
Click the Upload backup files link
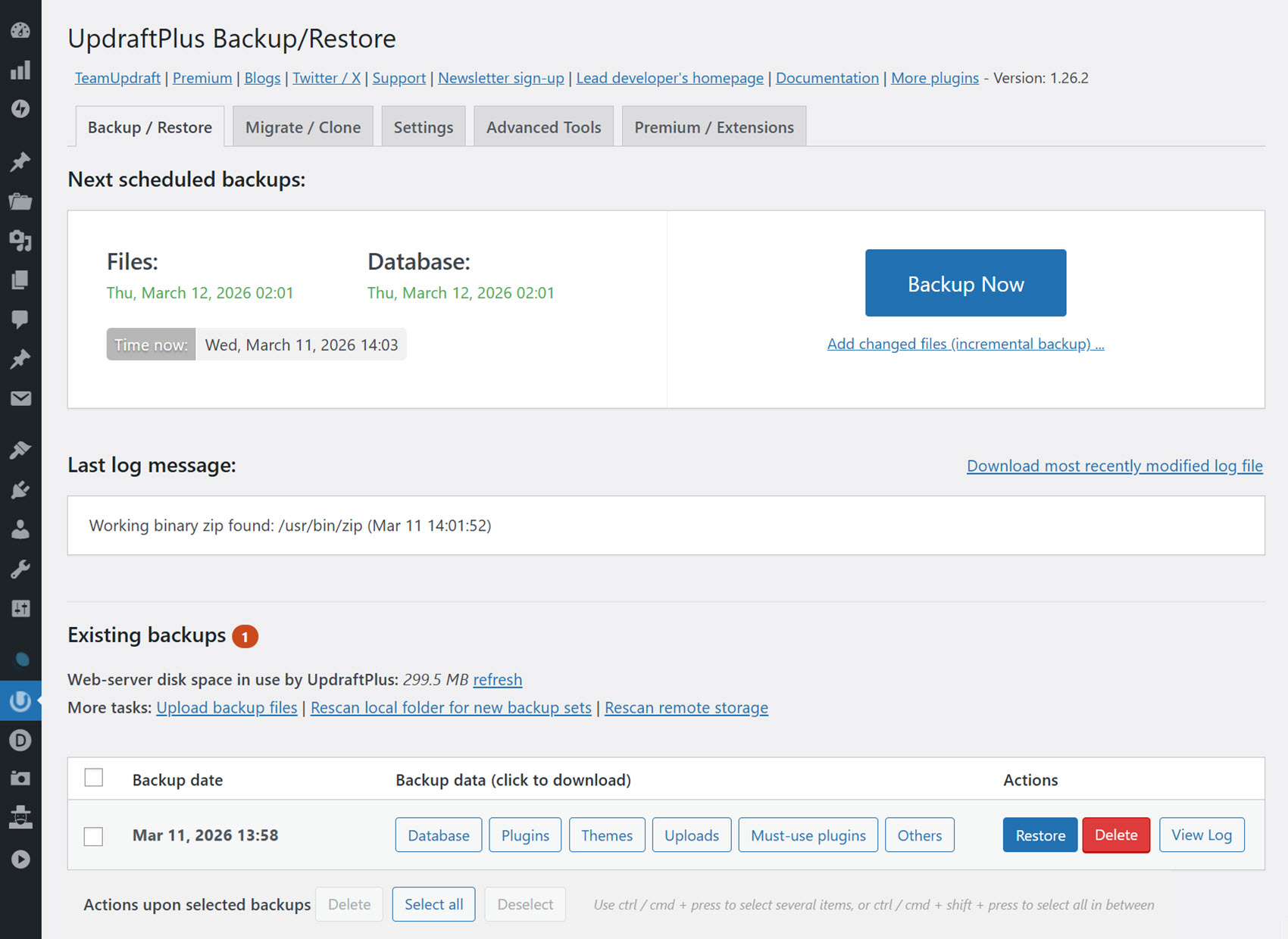pos(227,707)
